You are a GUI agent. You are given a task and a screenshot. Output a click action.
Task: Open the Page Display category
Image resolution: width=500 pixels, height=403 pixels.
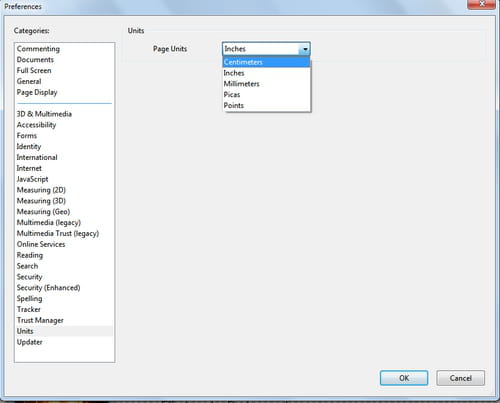(x=37, y=92)
